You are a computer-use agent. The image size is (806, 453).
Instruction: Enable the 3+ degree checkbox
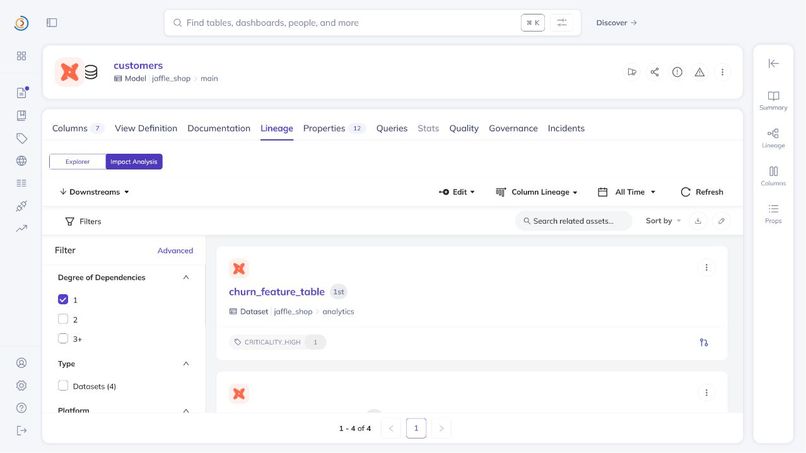(x=63, y=338)
